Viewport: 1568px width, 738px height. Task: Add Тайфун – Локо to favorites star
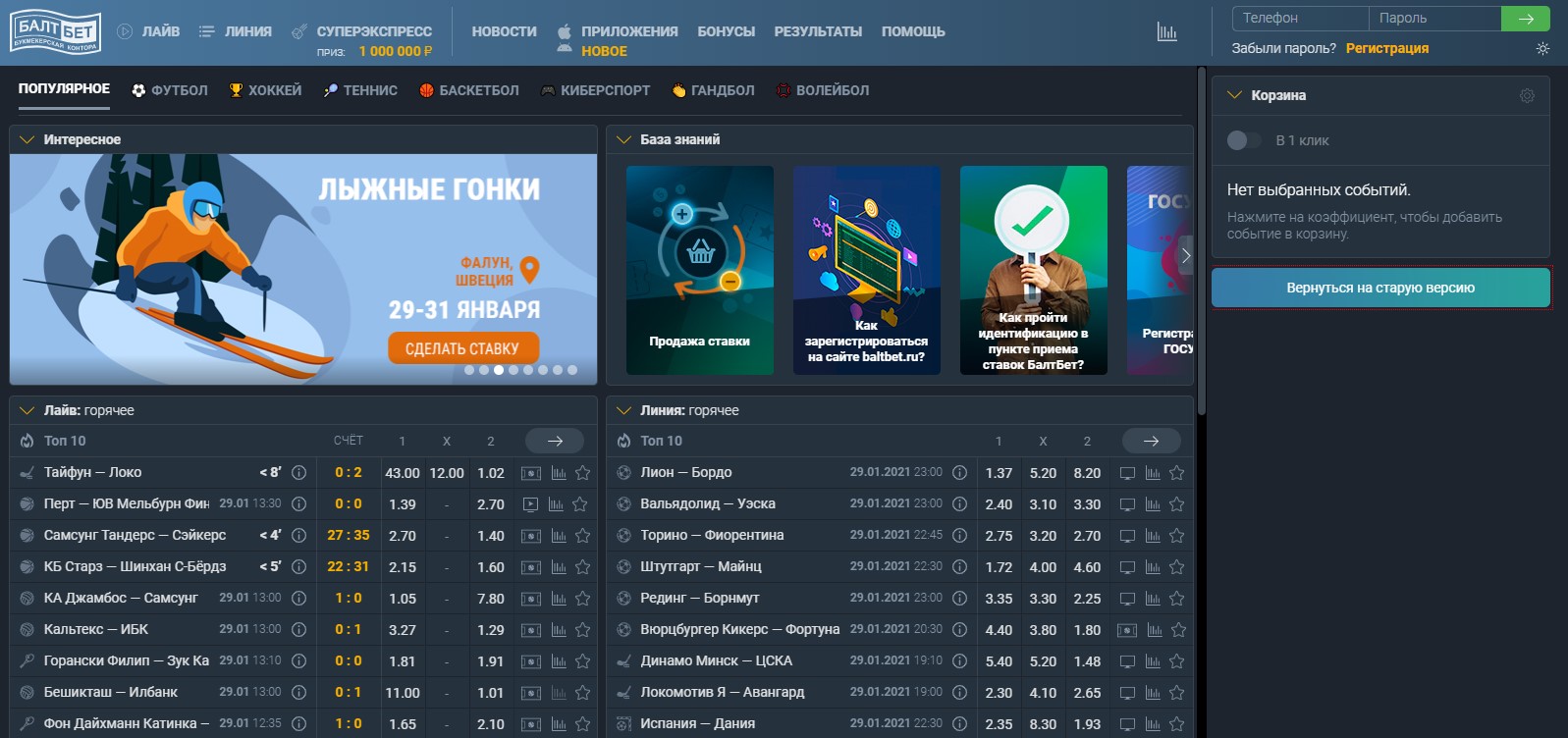click(x=582, y=473)
